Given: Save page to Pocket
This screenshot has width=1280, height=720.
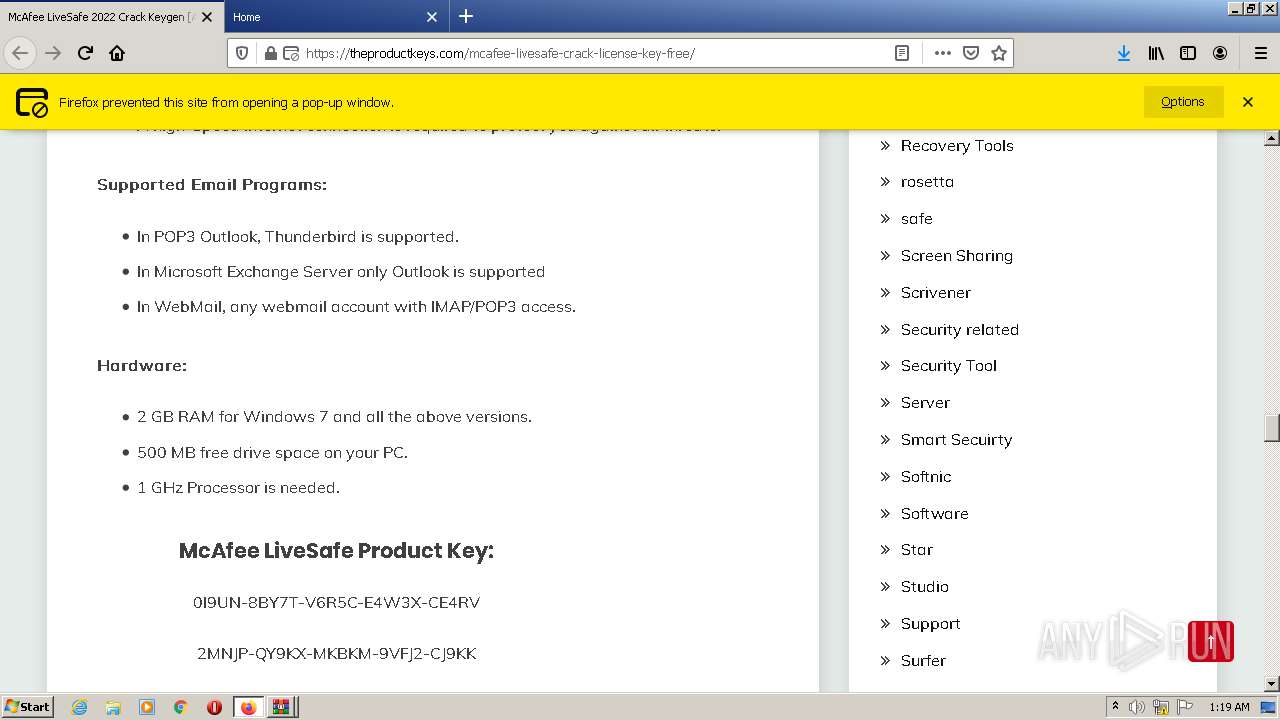Looking at the screenshot, I should tap(970, 53).
